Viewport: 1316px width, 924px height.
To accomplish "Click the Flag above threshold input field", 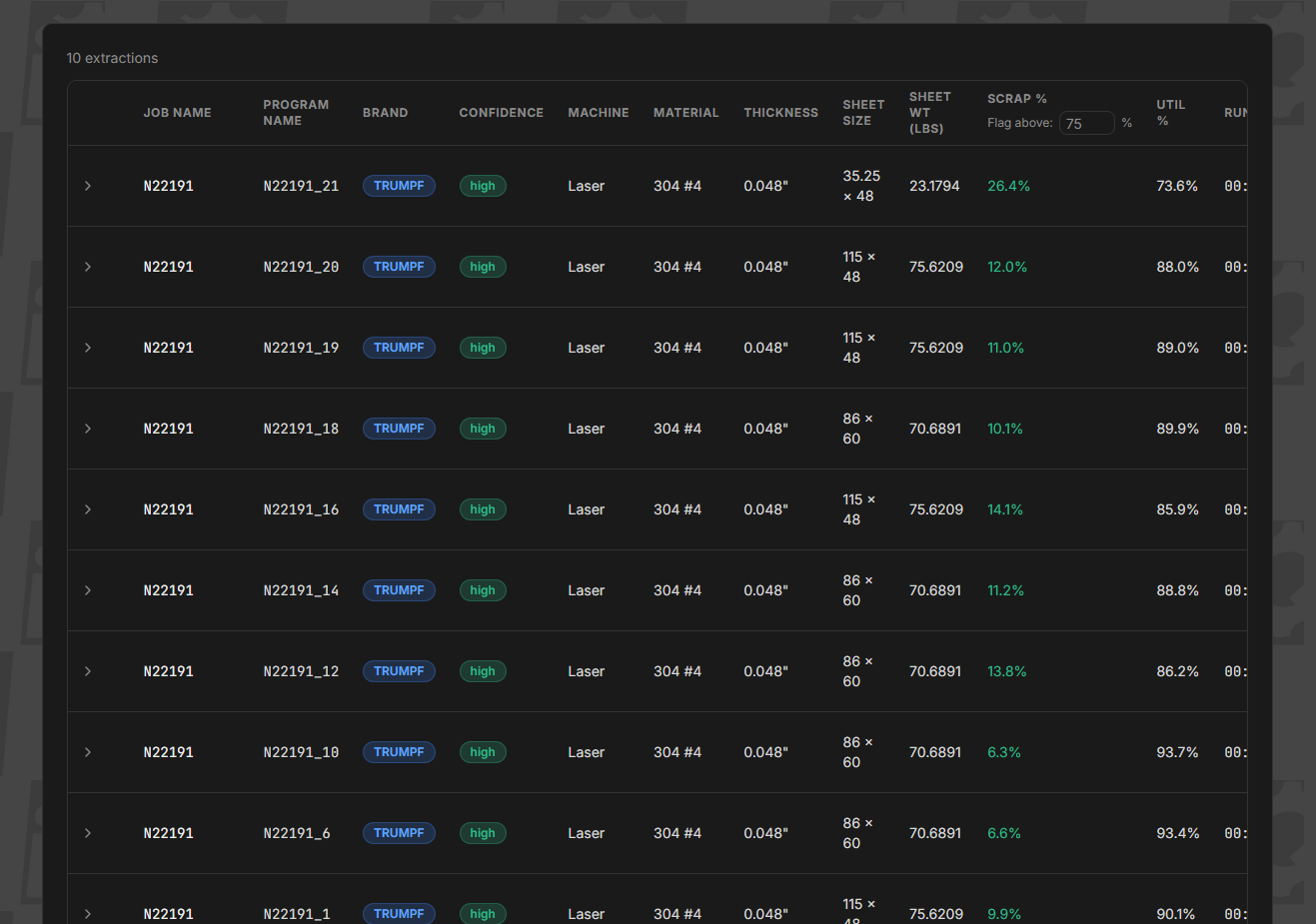I will pos(1087,123).
